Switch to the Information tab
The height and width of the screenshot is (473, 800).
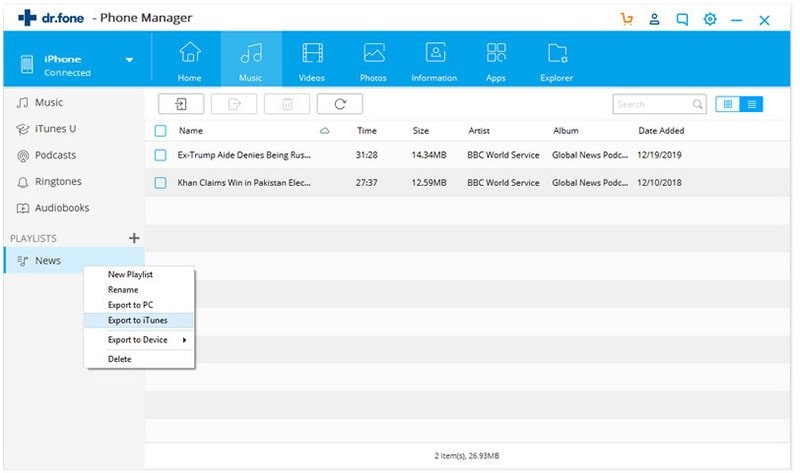coord(434,61)
